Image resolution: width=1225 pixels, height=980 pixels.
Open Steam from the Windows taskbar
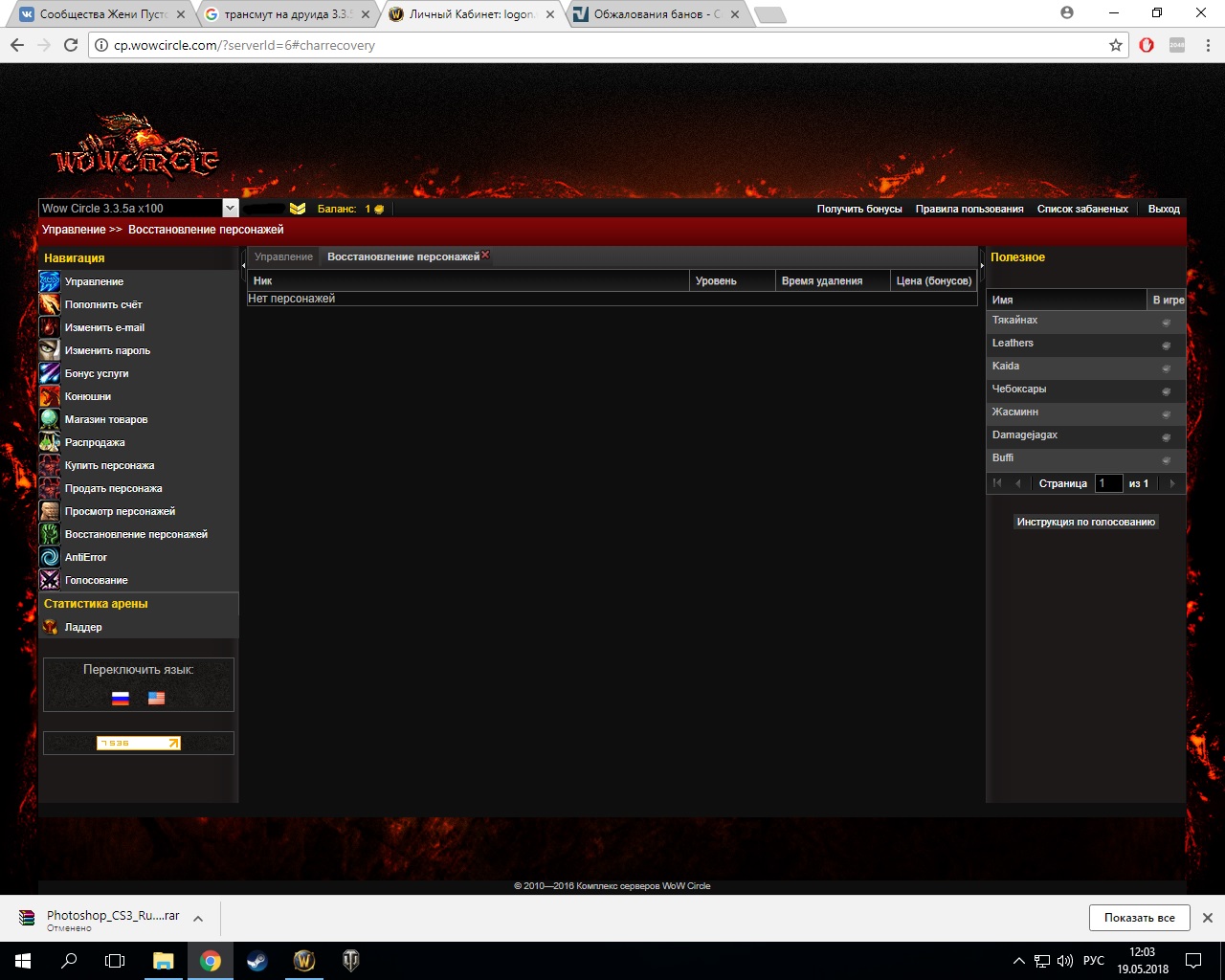[x=257, y=961]
